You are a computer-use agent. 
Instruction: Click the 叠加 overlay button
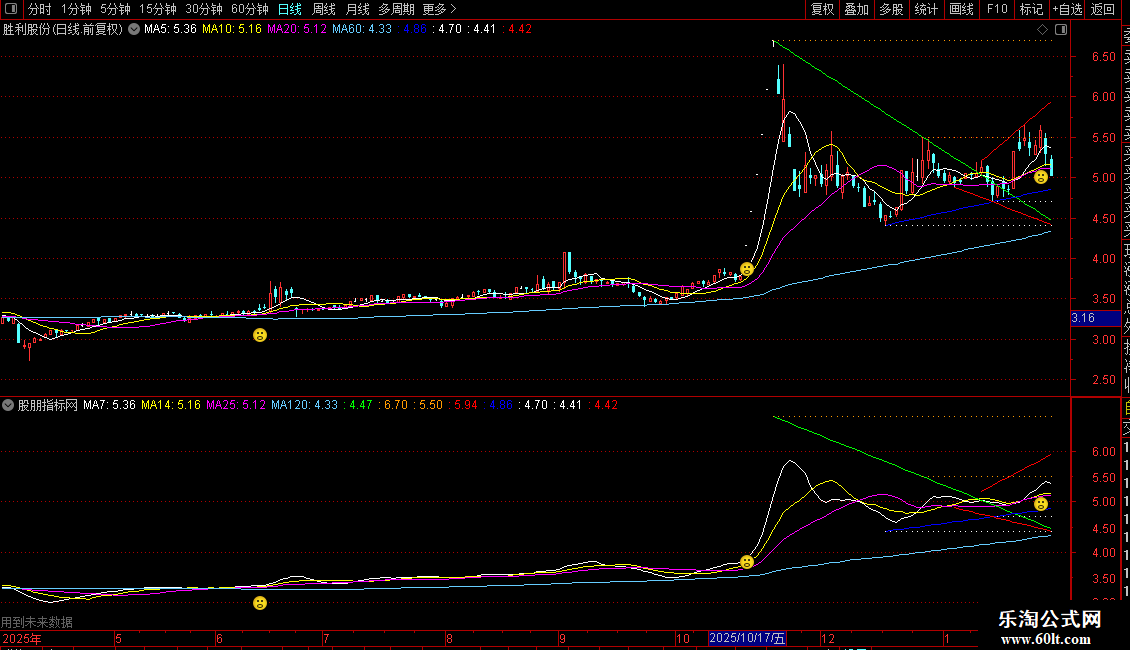coord(856,9)
